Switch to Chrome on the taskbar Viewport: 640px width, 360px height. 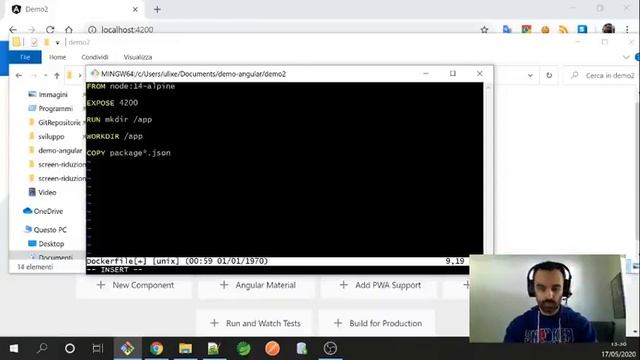pos(156,349)
